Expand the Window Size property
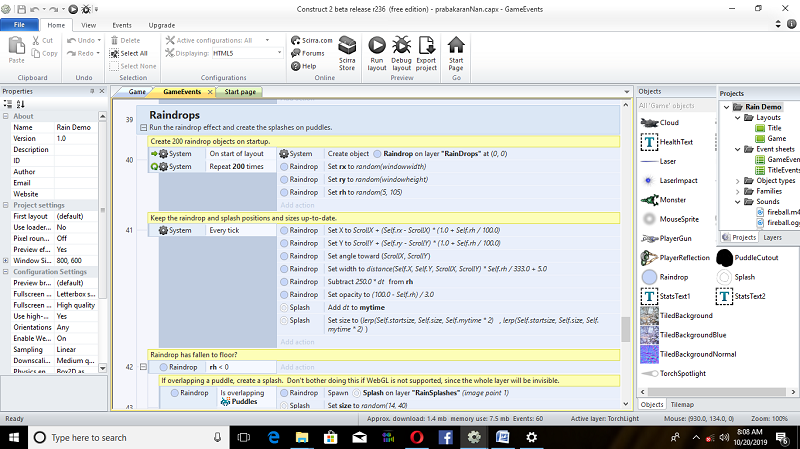This screenshot has width=800, height=449. pos(6,260)
